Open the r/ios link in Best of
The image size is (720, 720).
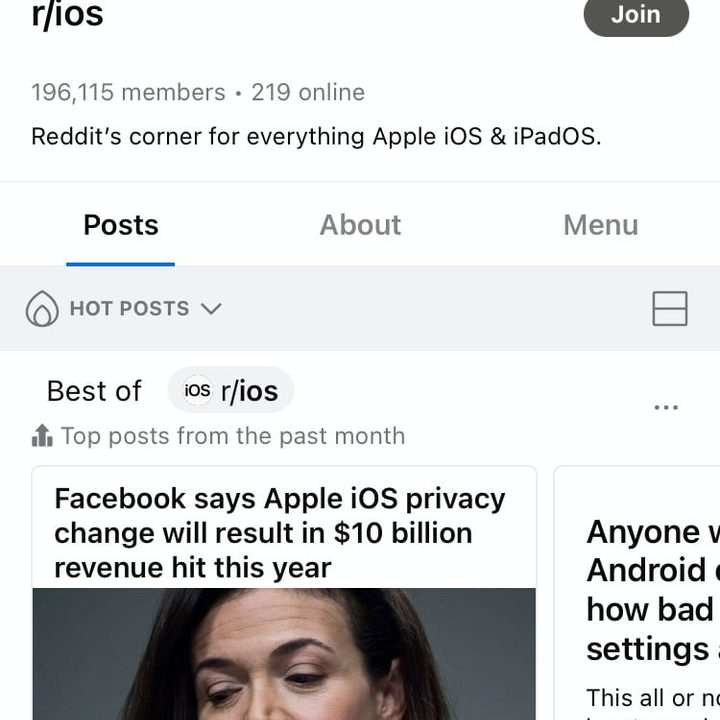(249, 390)
